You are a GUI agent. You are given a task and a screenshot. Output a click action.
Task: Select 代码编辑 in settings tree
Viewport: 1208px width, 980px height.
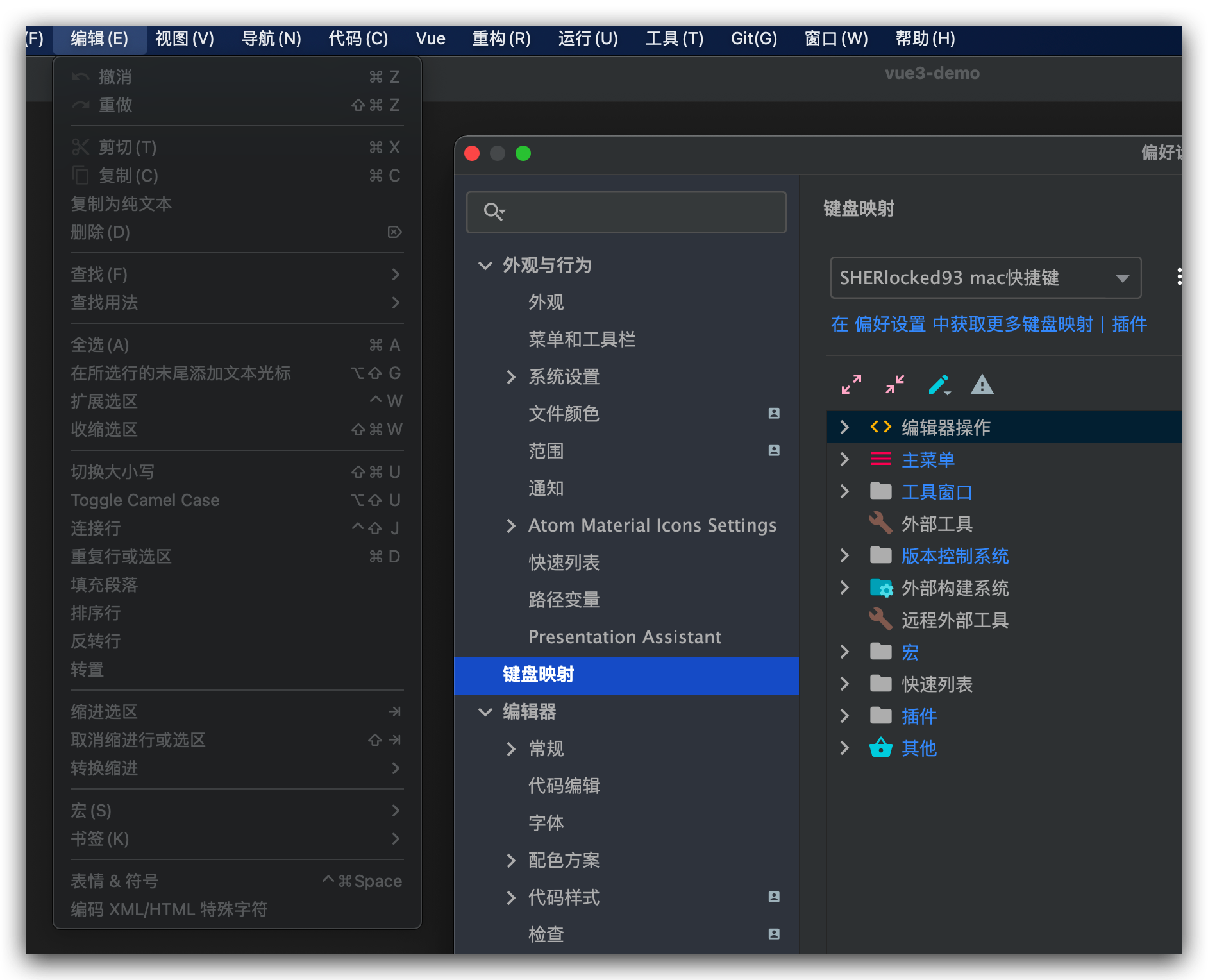pyautogui.click(x=564, y=786)
